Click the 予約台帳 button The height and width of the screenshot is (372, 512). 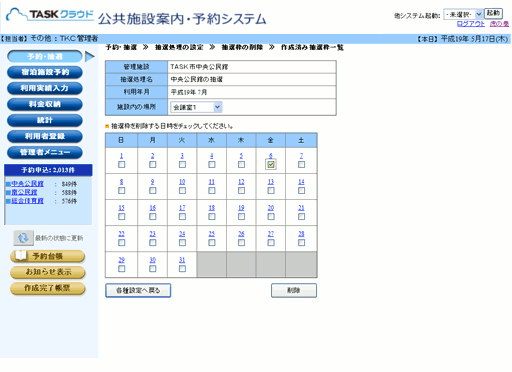pyautogui.click(x=47, y=256)
